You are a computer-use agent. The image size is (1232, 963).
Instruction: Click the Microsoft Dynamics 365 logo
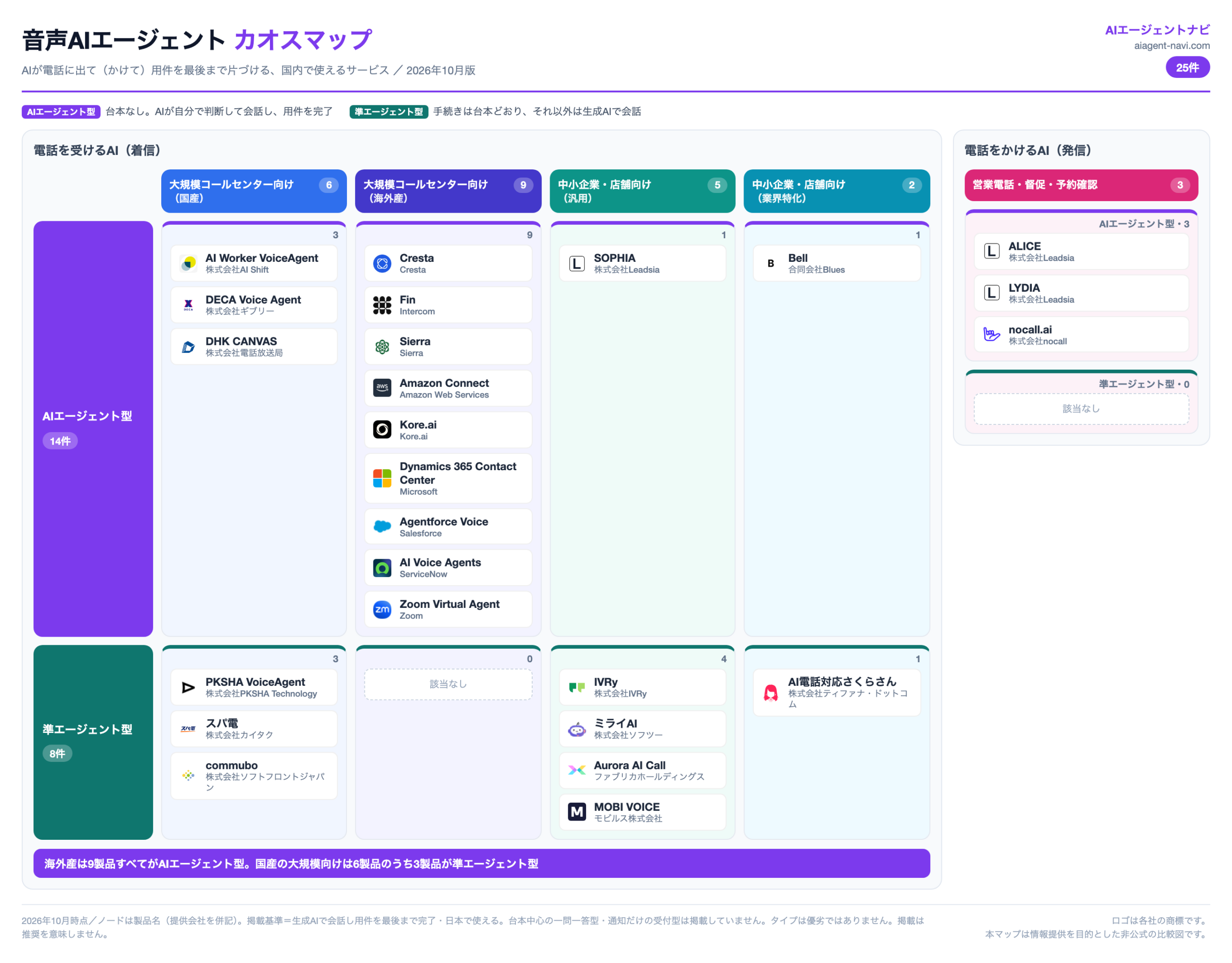tap(383, 478)
